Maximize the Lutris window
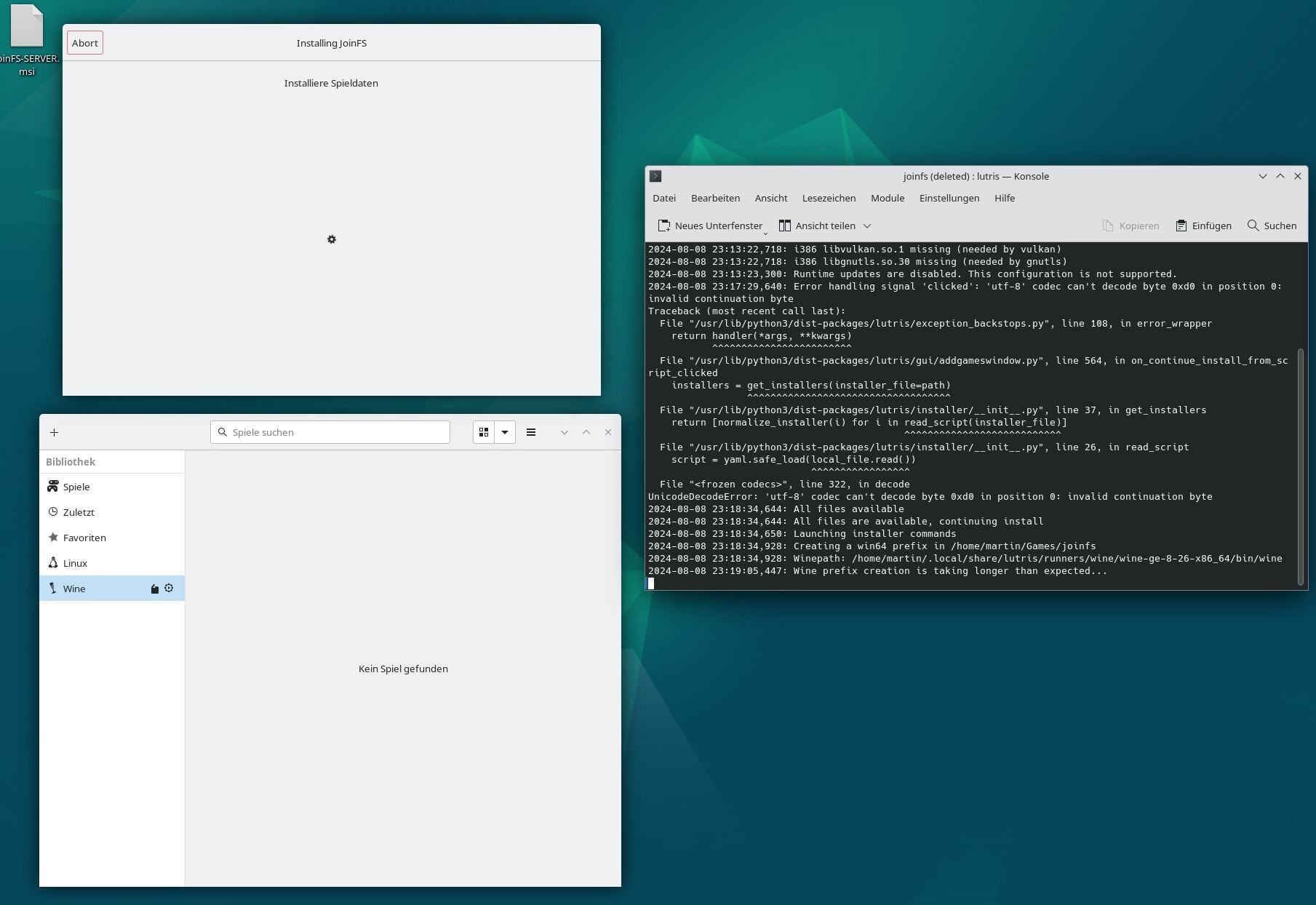This screenshot has height=905, width=1316. point(586,432)
